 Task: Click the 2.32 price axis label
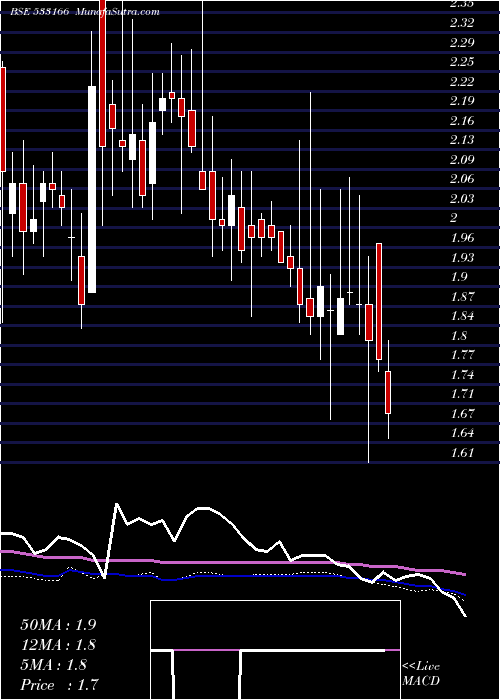[x=462, y=23]
